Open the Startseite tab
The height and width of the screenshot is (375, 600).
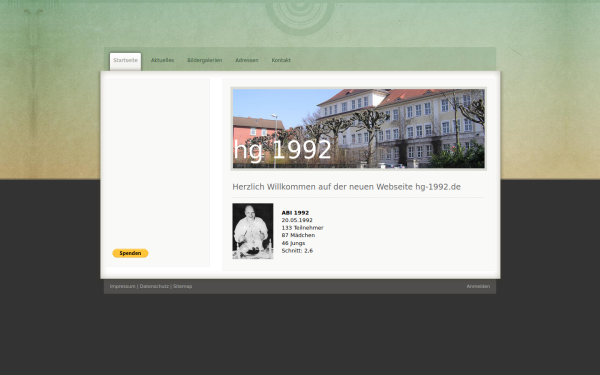(x=126, y=60)
